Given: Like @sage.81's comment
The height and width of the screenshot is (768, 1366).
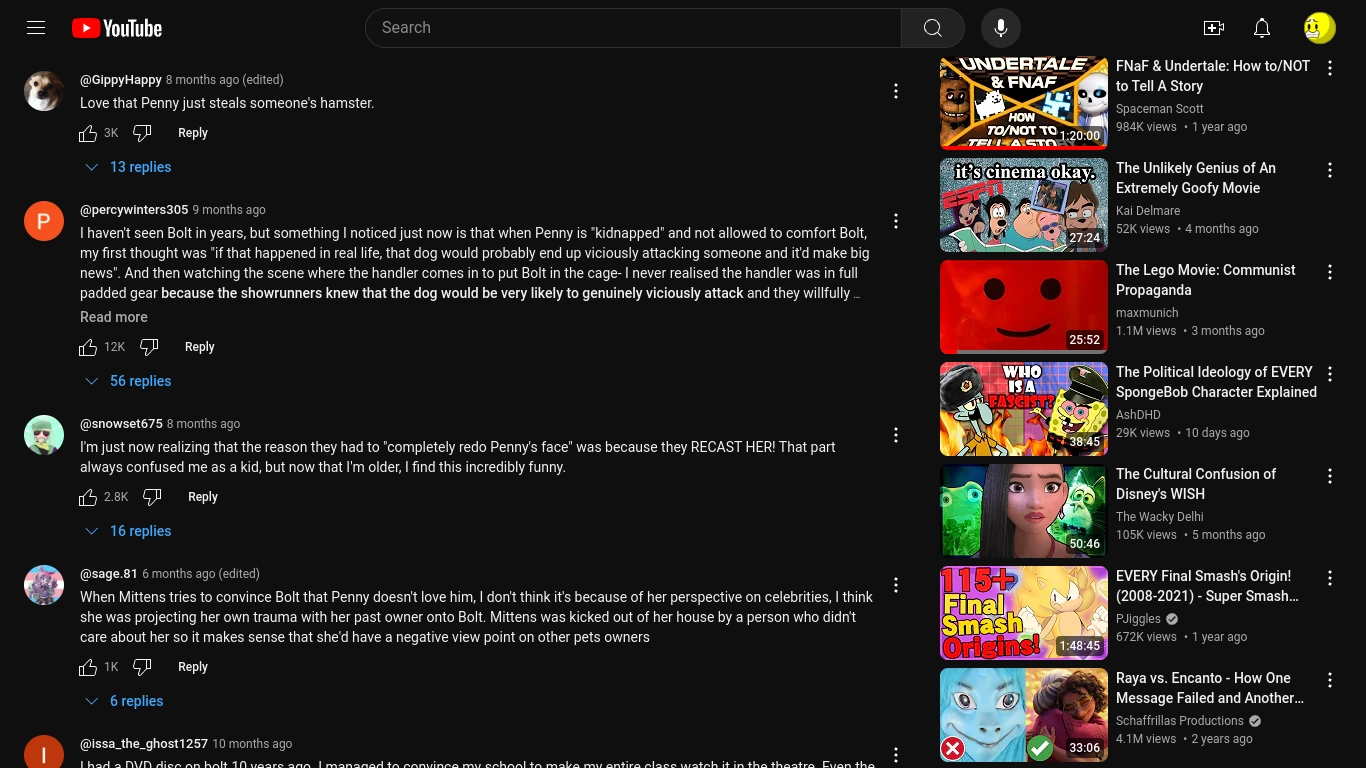Looking at the screenshot, I should (88, 667).
